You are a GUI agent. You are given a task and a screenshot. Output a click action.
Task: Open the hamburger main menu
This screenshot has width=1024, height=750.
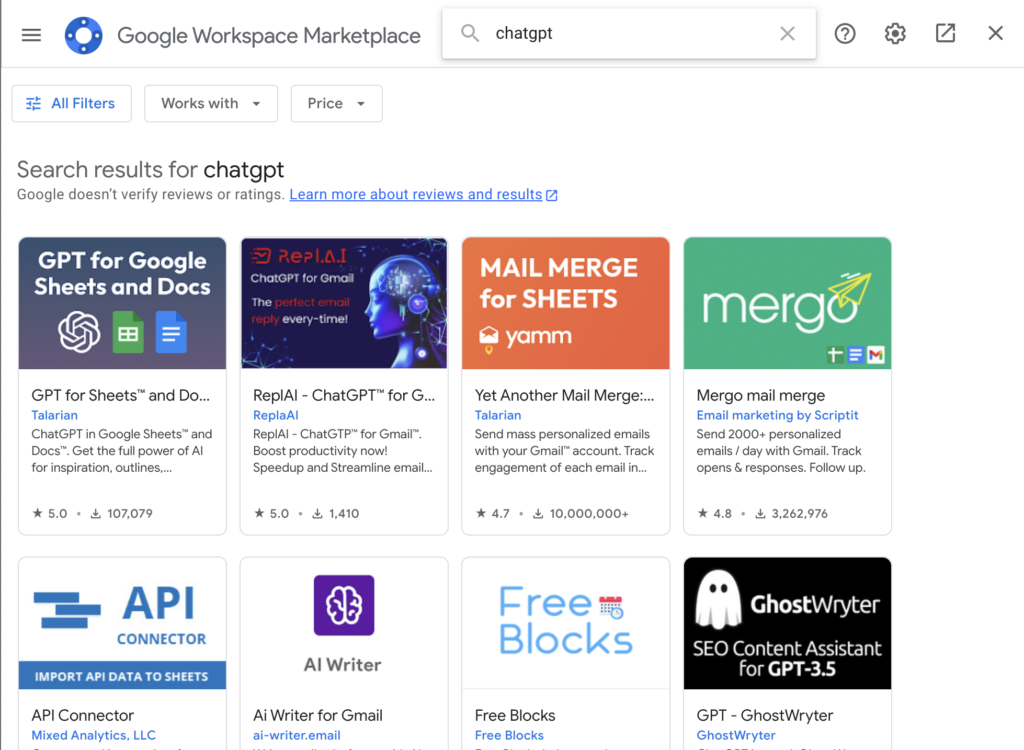(x=31, y=35)
